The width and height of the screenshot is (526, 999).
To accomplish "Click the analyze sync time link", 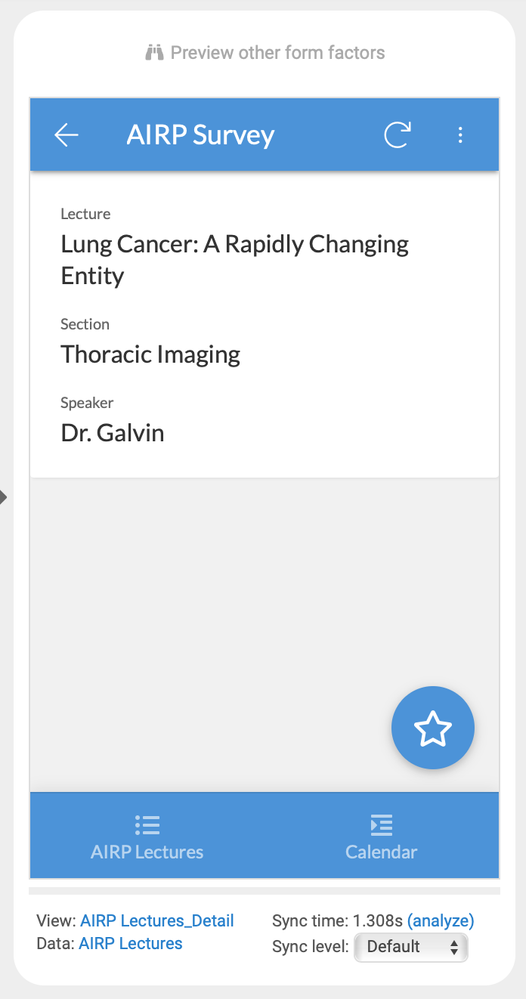I will pos(441,921).
